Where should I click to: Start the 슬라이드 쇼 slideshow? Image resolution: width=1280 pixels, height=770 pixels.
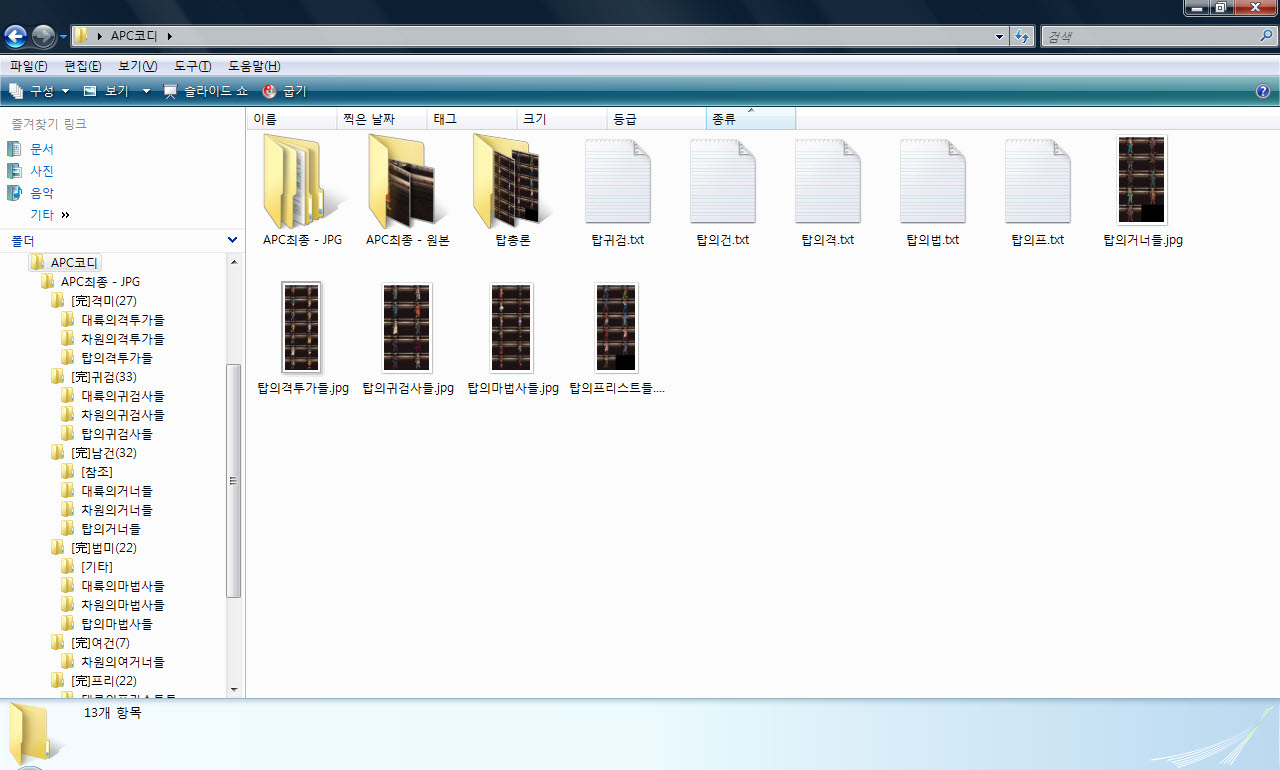pos(206,91)
